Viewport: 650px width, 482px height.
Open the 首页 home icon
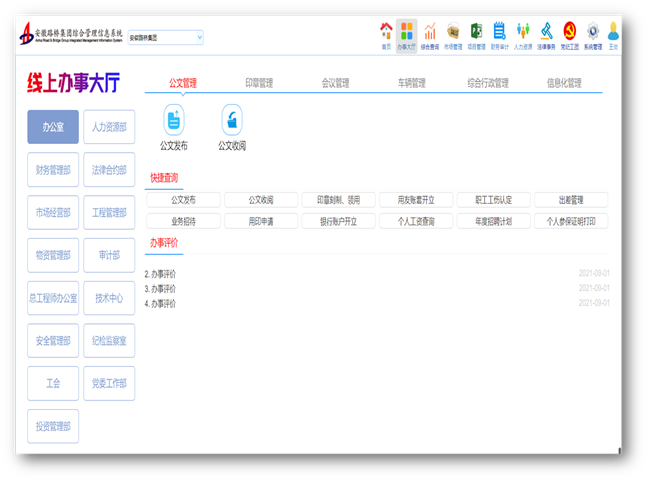pyautogui.click(x=386, y=34)
